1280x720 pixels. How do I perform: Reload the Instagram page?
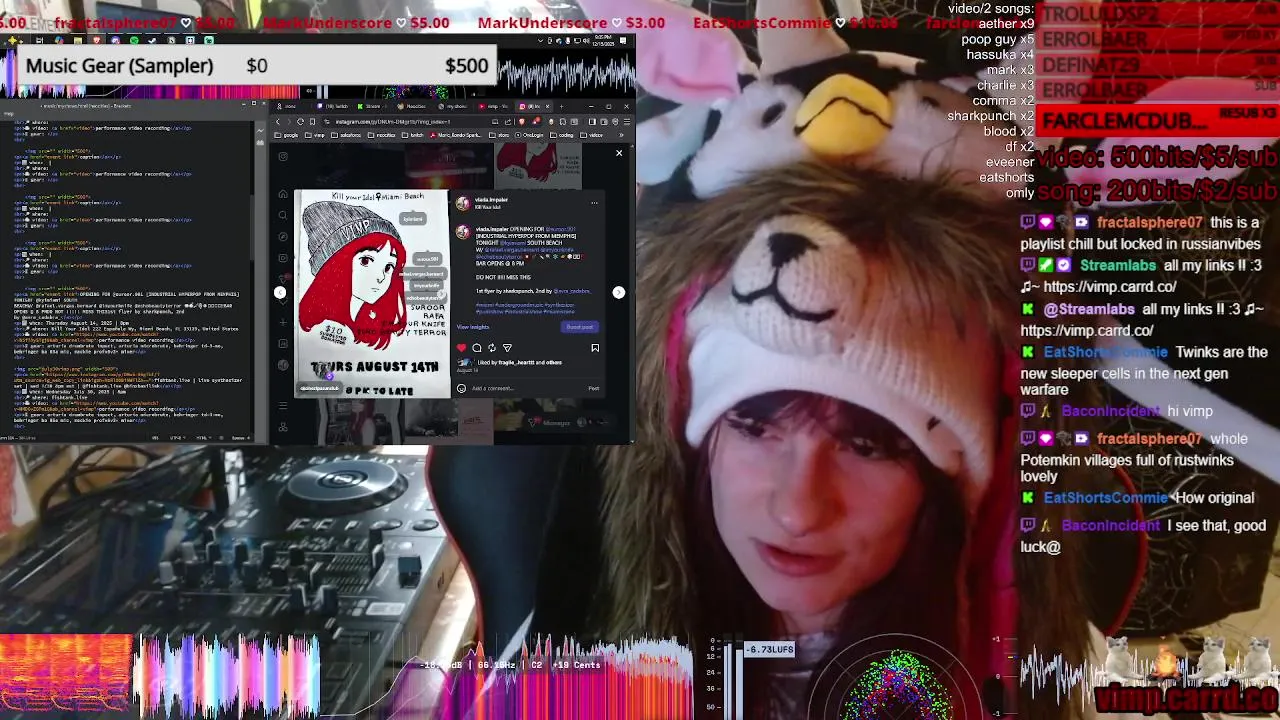coord(300,122)
